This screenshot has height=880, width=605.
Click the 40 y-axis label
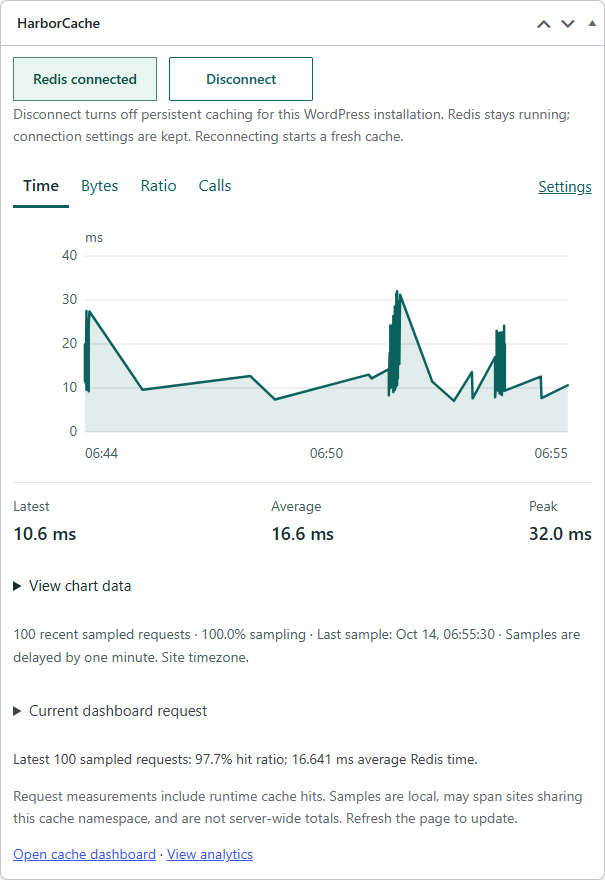[x=70, y=255]
